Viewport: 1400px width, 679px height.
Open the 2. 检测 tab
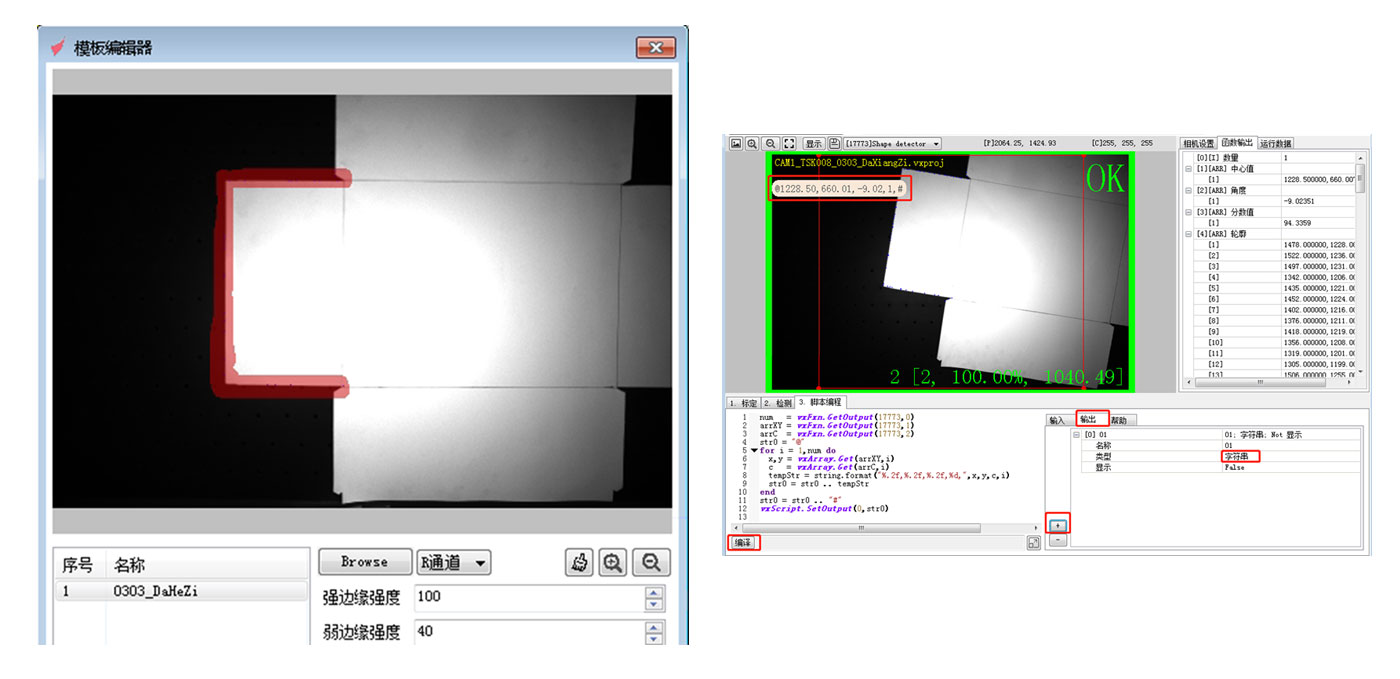pos(777,402)
